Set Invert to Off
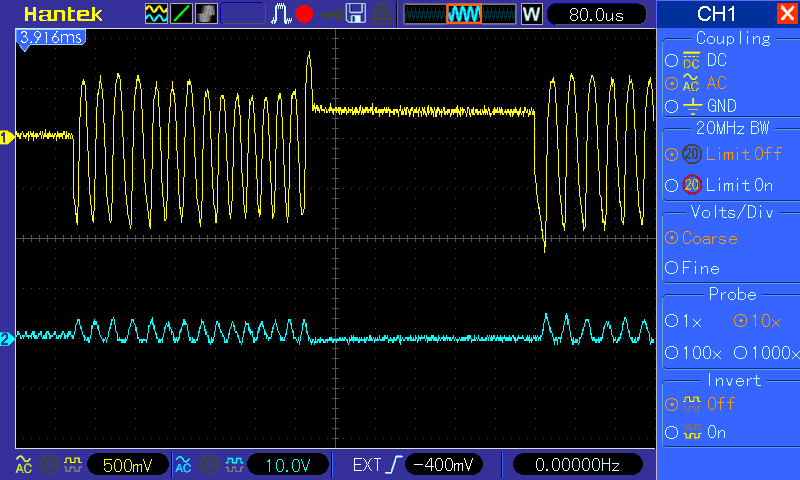 (x=671, y=405)
